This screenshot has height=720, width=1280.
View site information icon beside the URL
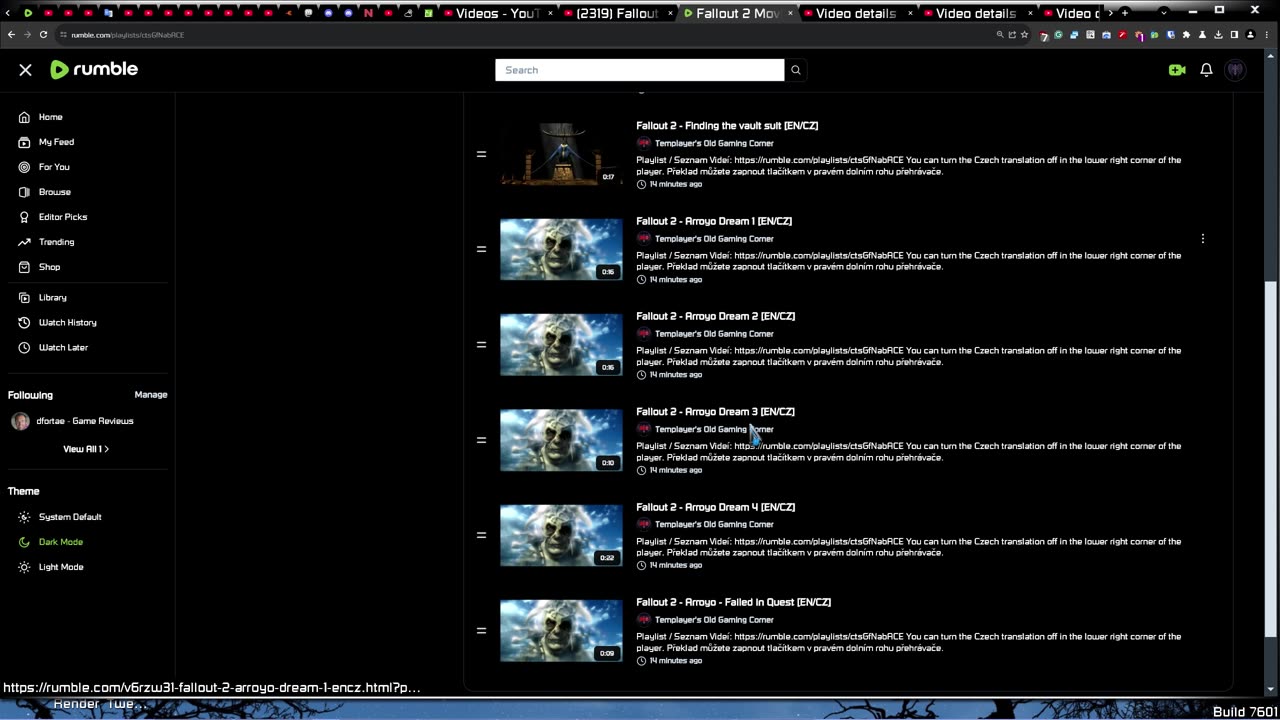63,34
